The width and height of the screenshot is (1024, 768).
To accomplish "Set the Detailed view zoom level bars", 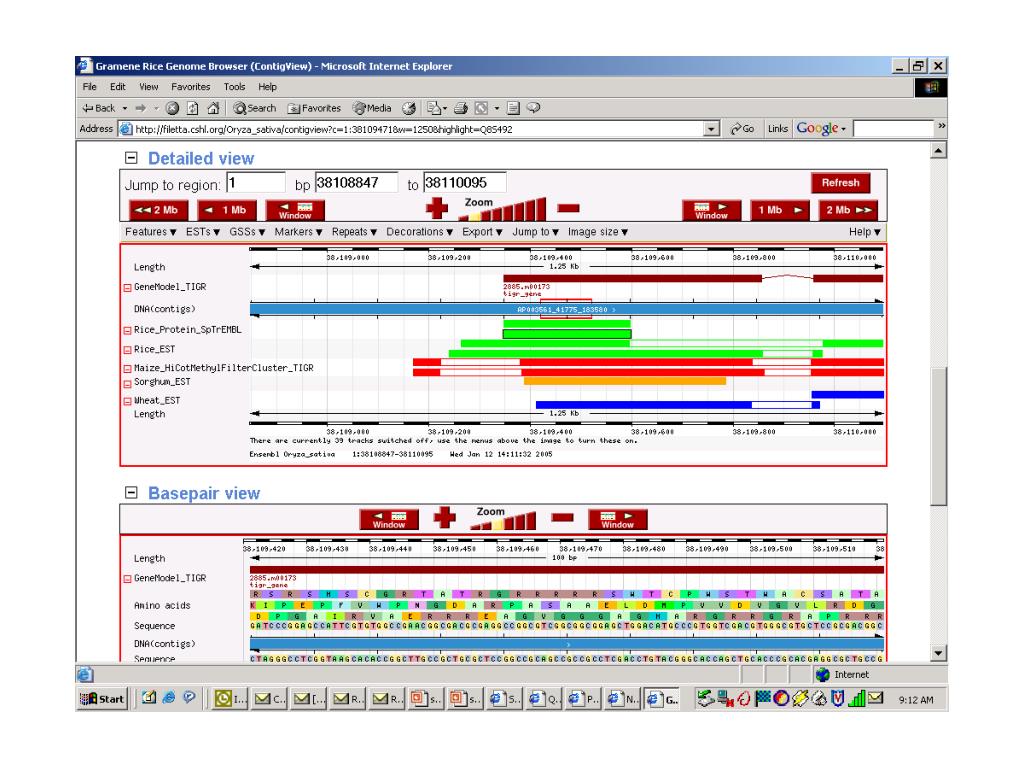I will click(502, 211).
